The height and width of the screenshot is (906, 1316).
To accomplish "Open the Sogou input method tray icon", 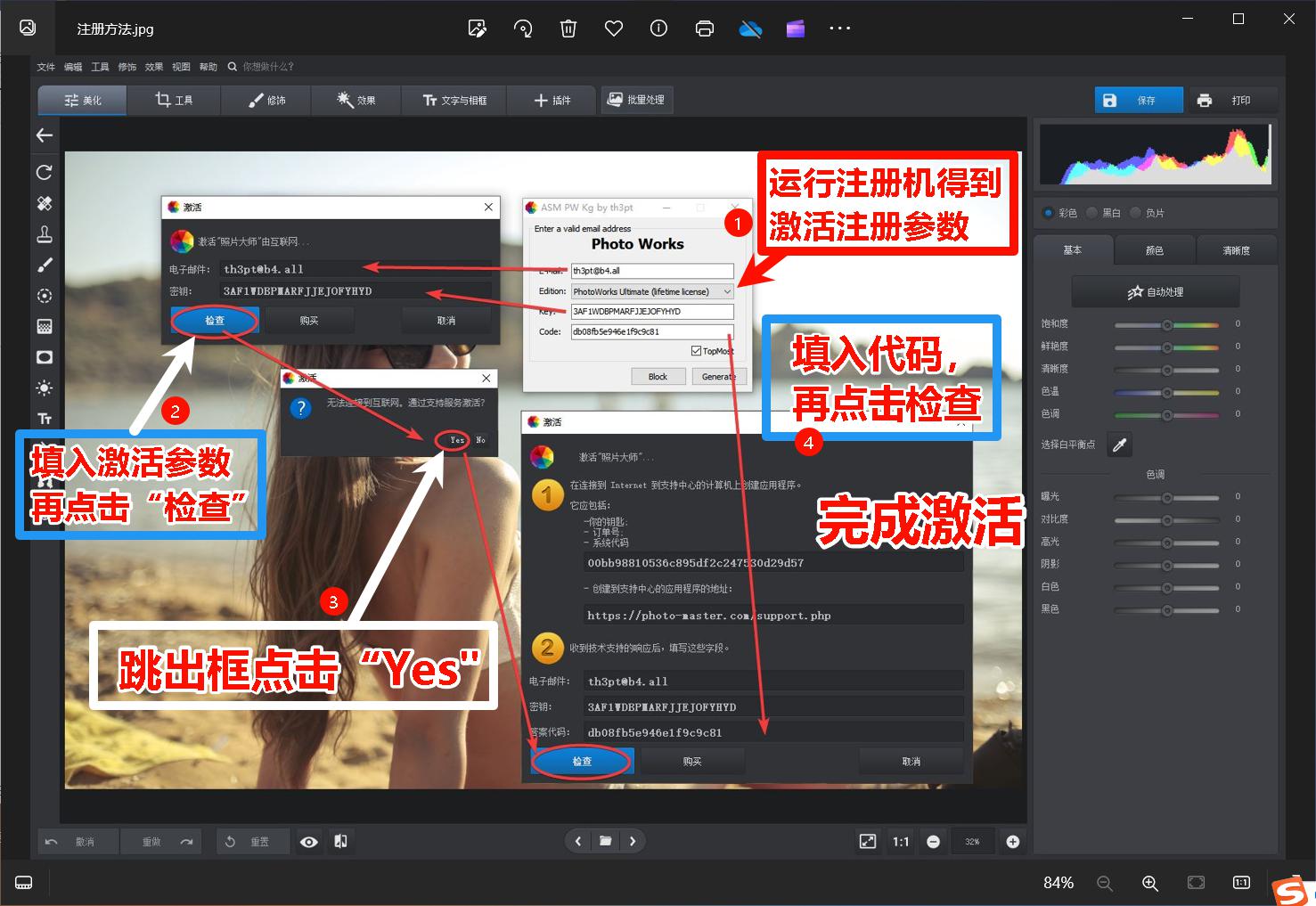I will [x=1292, y=891].
